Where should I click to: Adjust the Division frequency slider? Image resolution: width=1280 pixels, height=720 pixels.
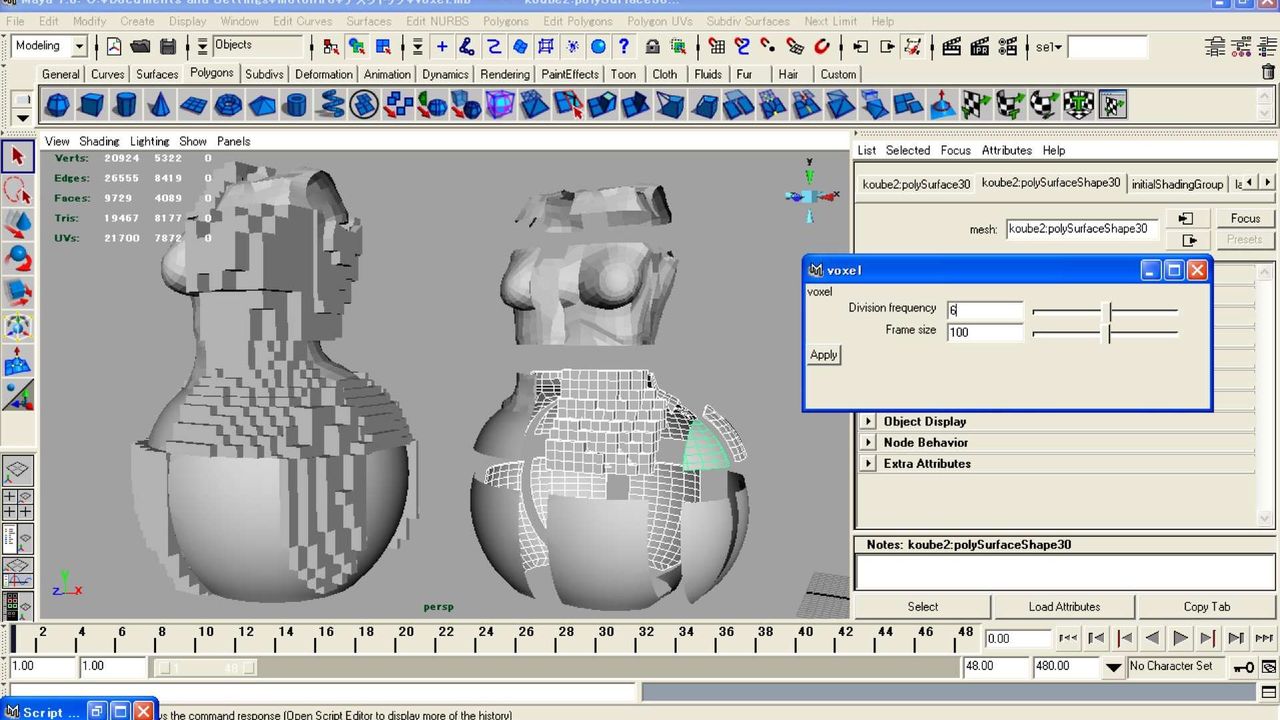pos(1105,311)
